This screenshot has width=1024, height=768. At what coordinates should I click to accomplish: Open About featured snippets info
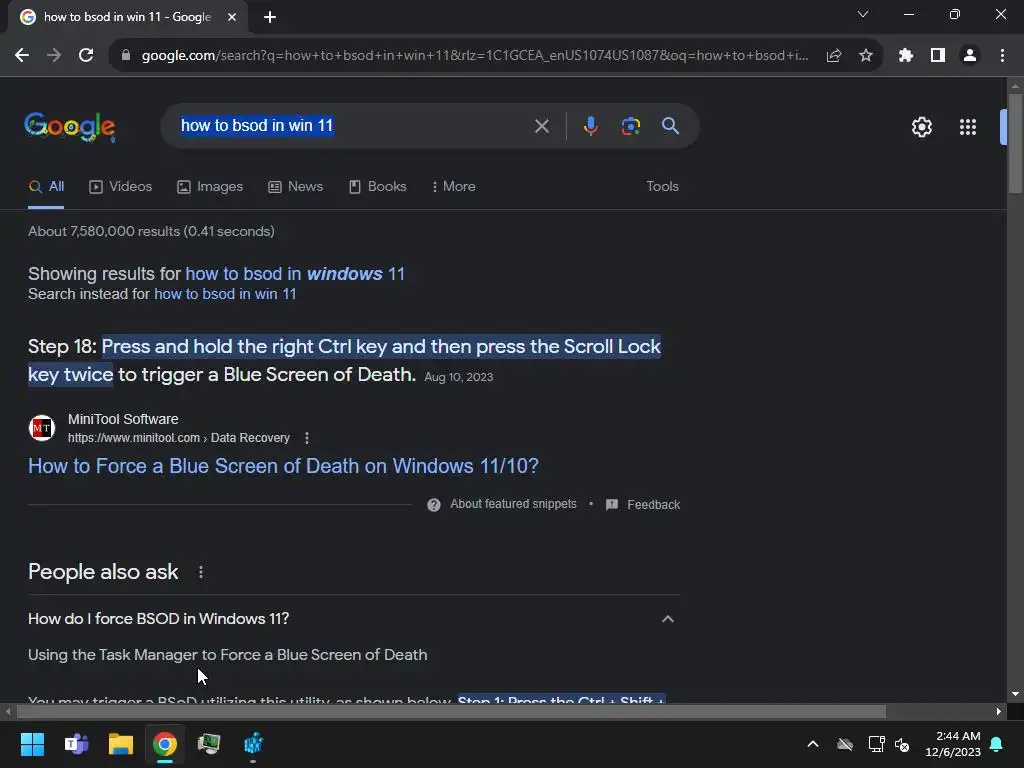[x=502, y=504]
